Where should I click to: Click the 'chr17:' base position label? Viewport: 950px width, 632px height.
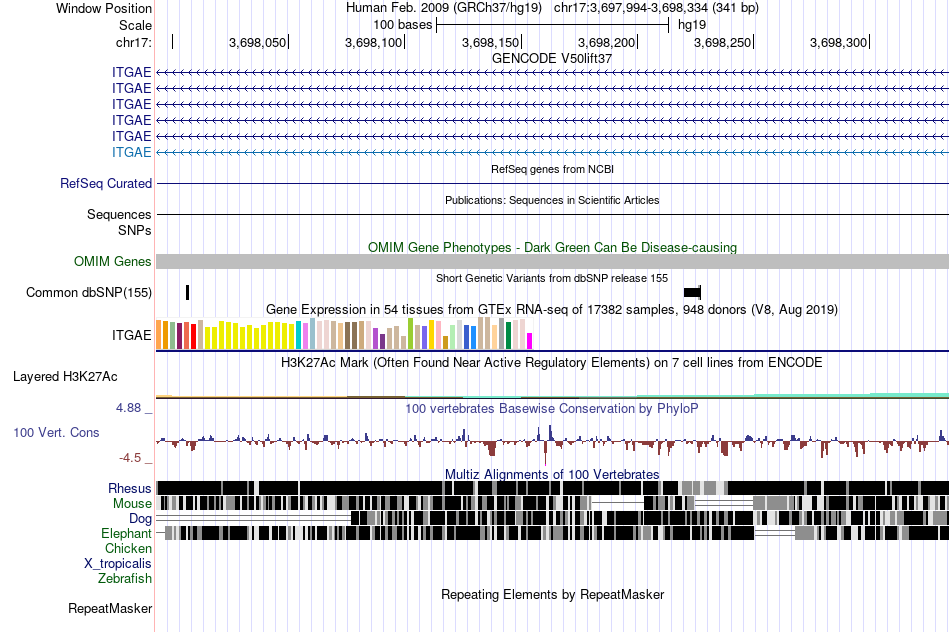pyautogui.click(x=134, y=42)
